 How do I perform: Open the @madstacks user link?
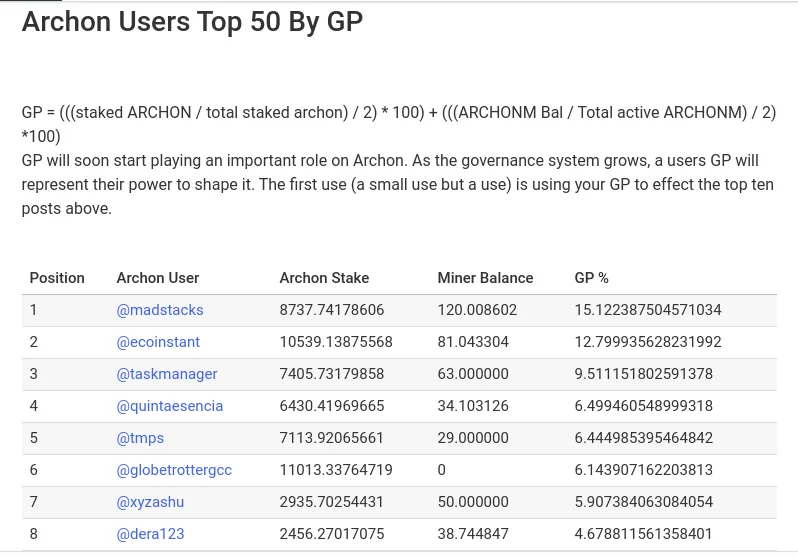[160, 310]
